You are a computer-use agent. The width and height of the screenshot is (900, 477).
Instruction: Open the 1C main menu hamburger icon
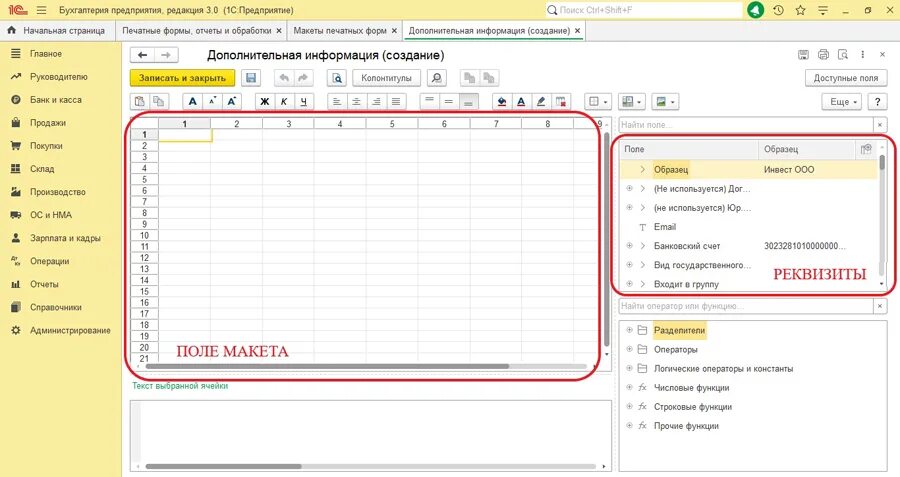tap(41, 10)
